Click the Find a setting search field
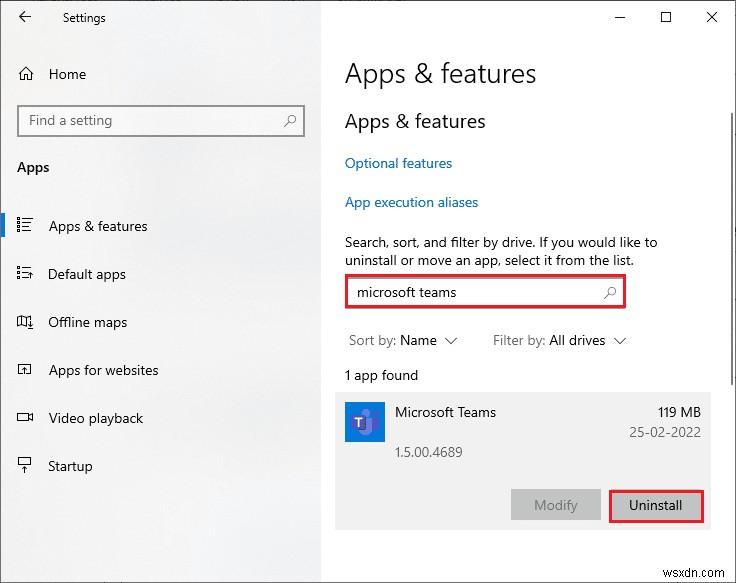736x583 pixels. click(150, 121)
